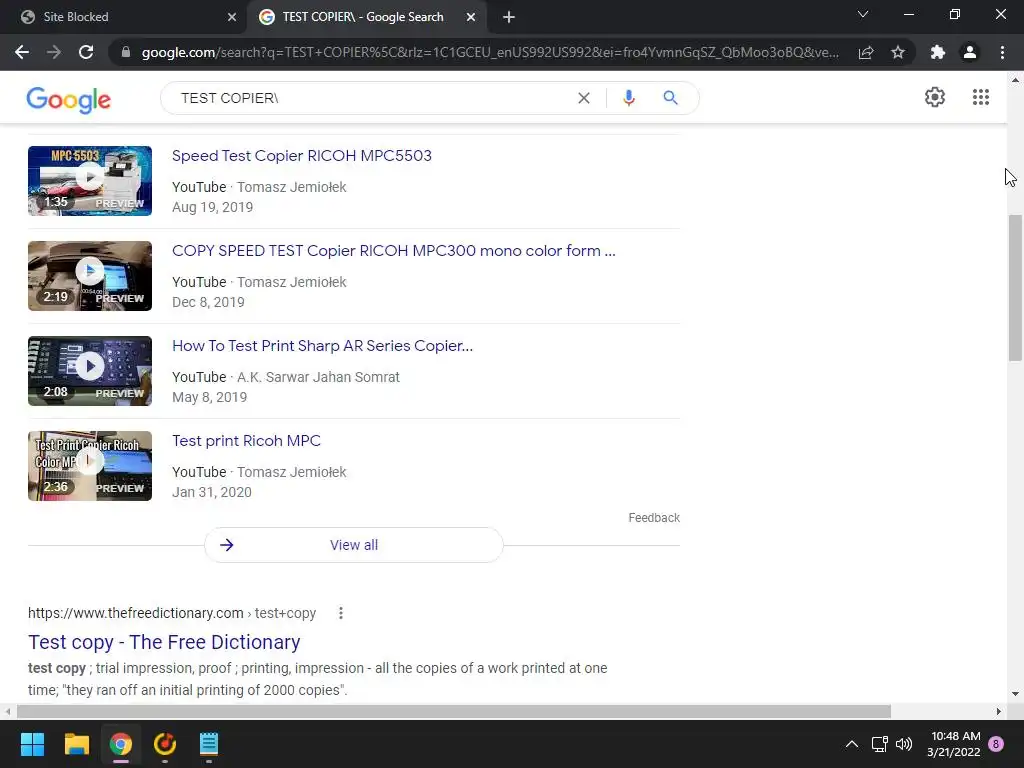This screenshot has width=1024, height=768.
Task: Click the scroll-down arrow of vertical scrollbar
Action: [1015, 694]
